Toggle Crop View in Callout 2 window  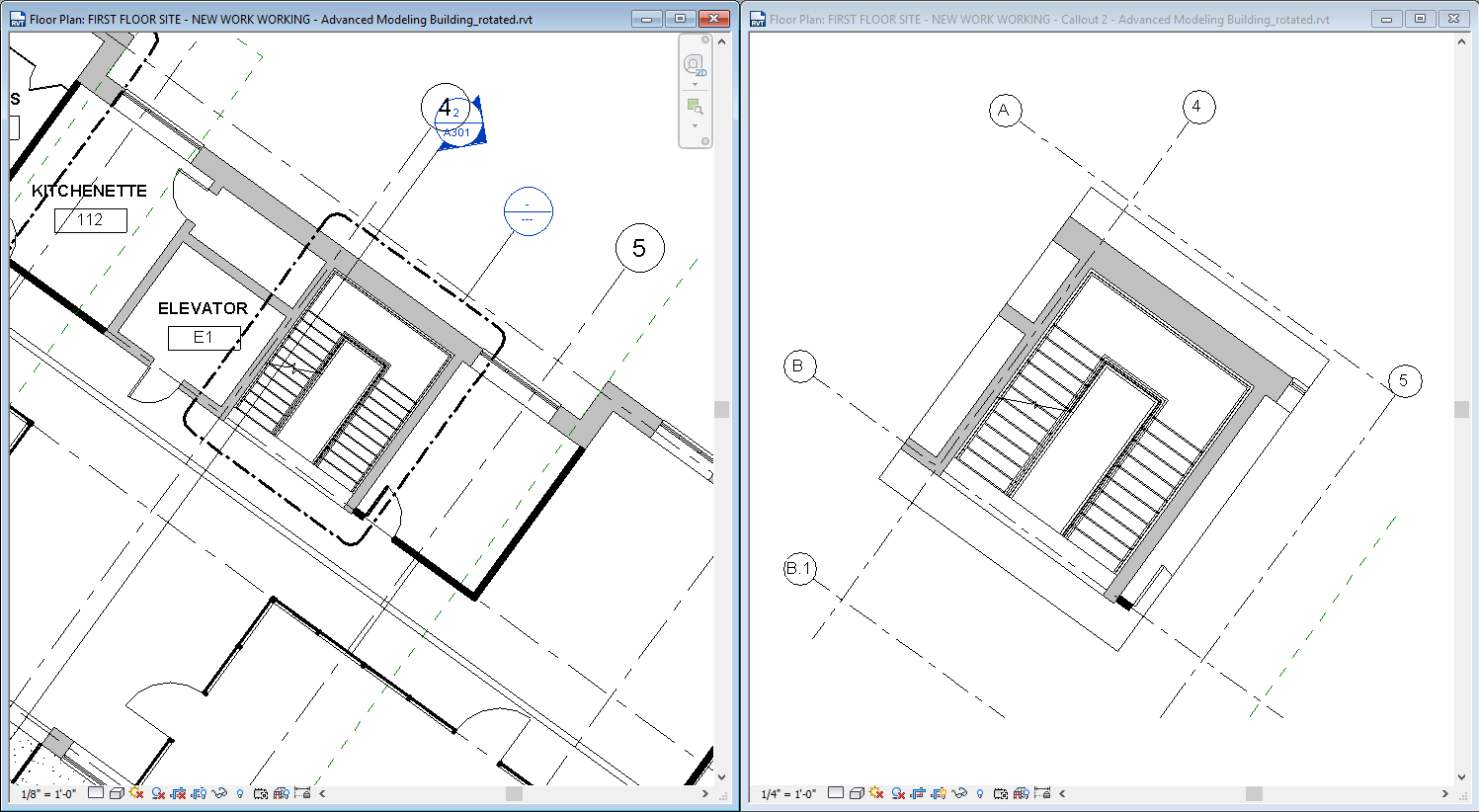click(x=918, y=793)
